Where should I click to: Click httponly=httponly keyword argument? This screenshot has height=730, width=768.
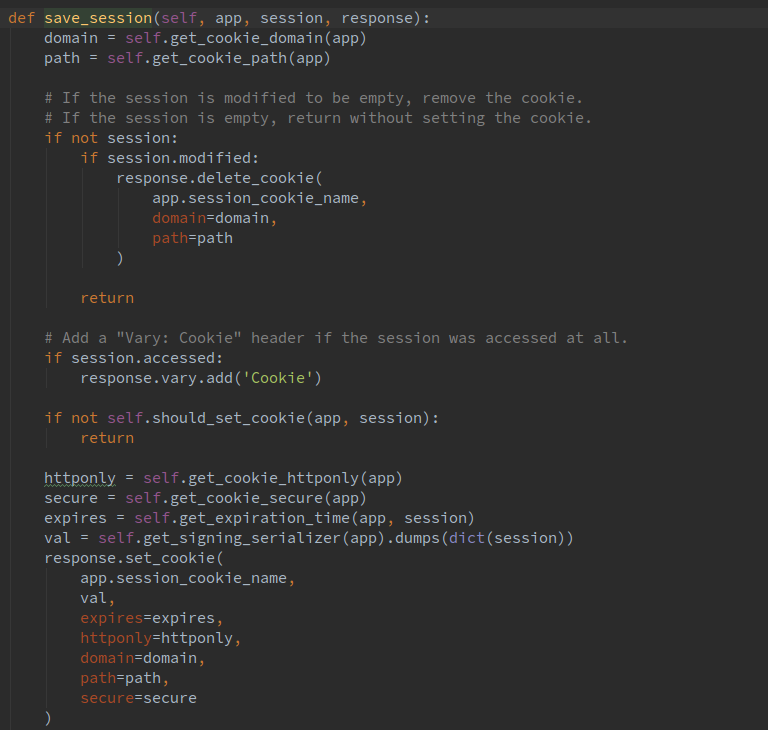156,638
